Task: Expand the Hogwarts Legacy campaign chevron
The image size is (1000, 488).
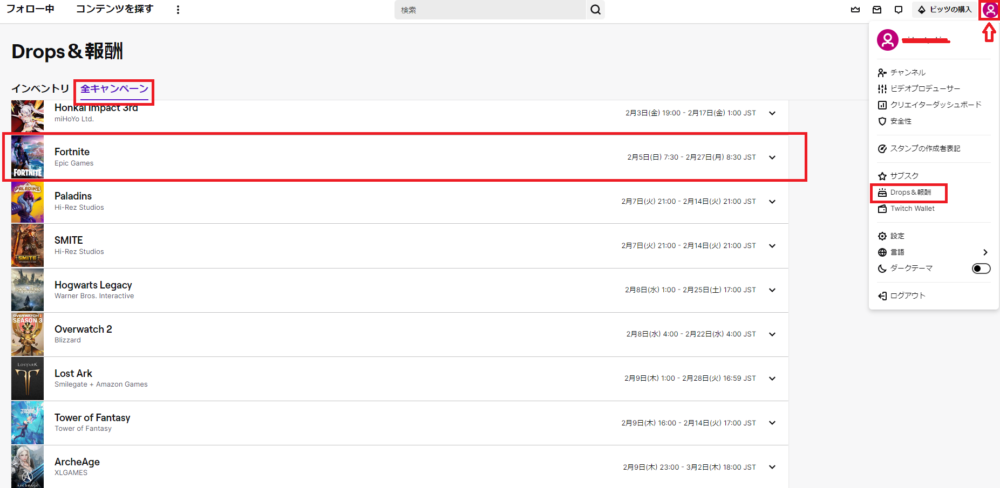Action: [772, 290]
